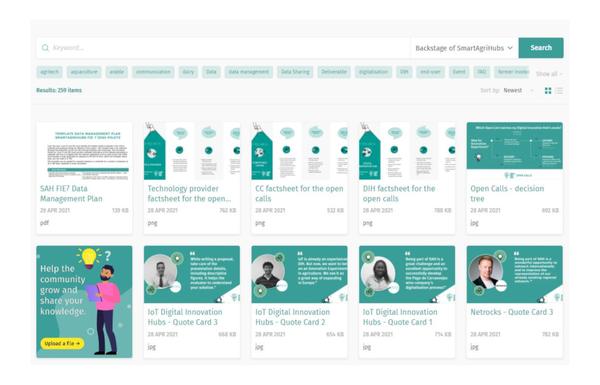Select the Event tag
The width and height of the screenshot is (600, 385).
[459, 72]
